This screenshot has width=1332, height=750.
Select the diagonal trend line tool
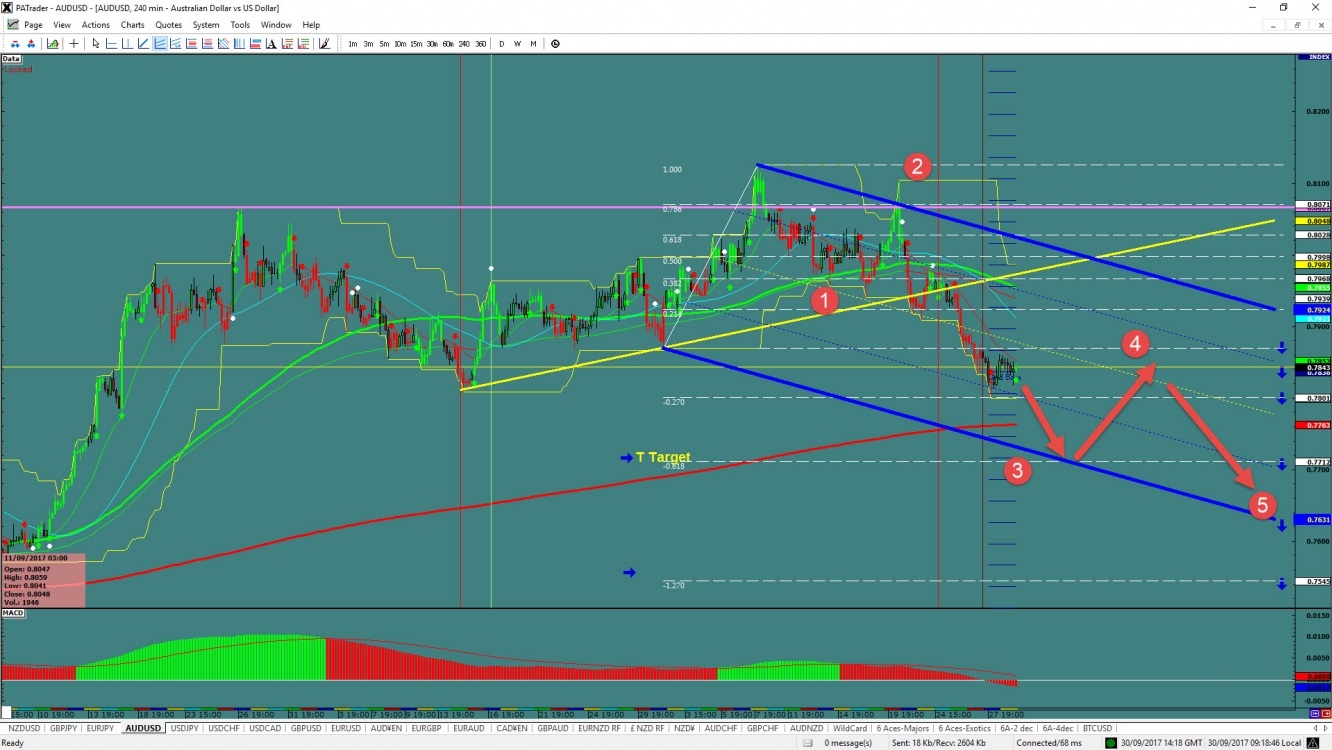[143, 43]
